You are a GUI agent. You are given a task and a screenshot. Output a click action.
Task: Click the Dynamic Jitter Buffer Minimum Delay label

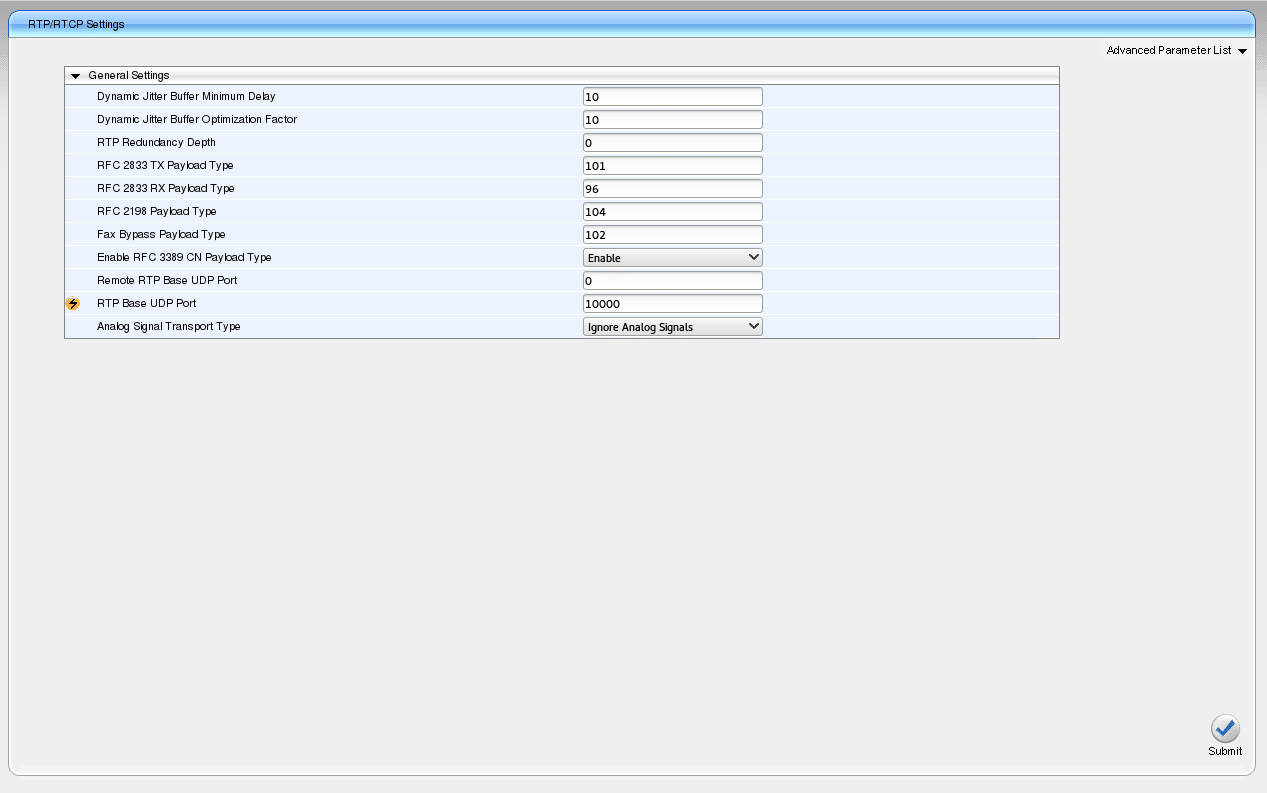186,97
